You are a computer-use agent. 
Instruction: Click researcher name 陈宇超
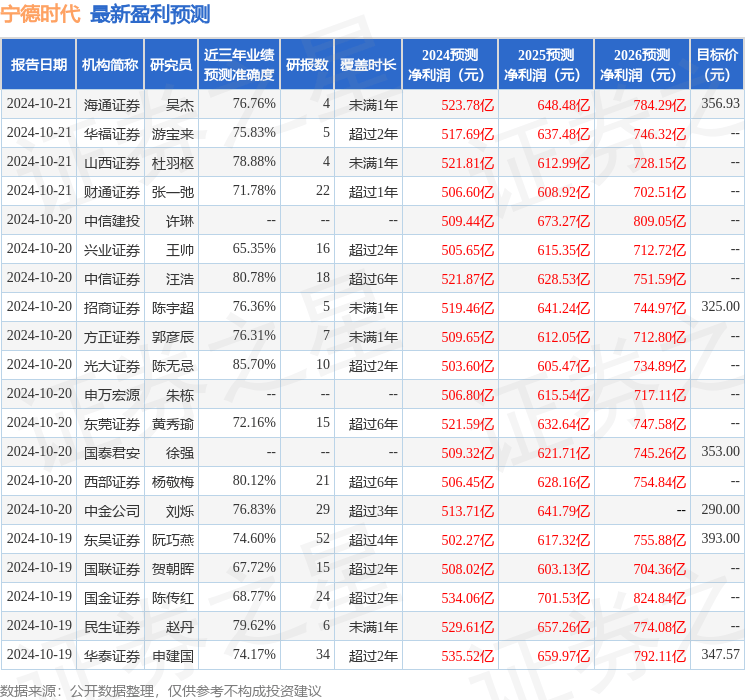(x=173, y=307)
